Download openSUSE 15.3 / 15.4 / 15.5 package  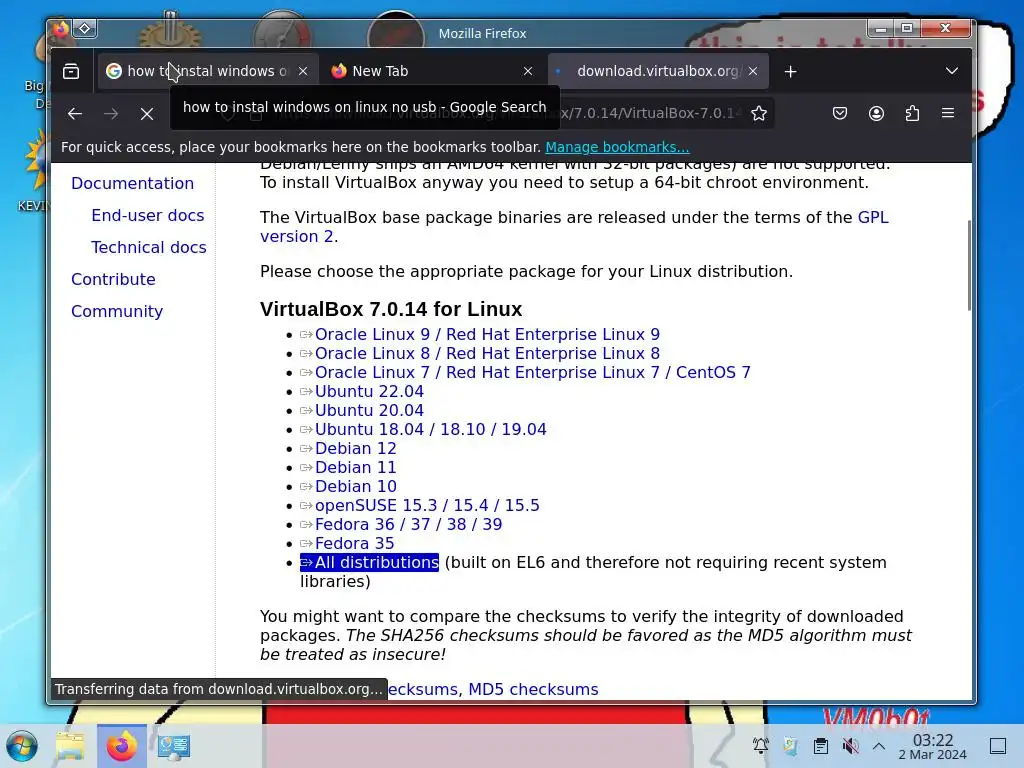[426, 505]
